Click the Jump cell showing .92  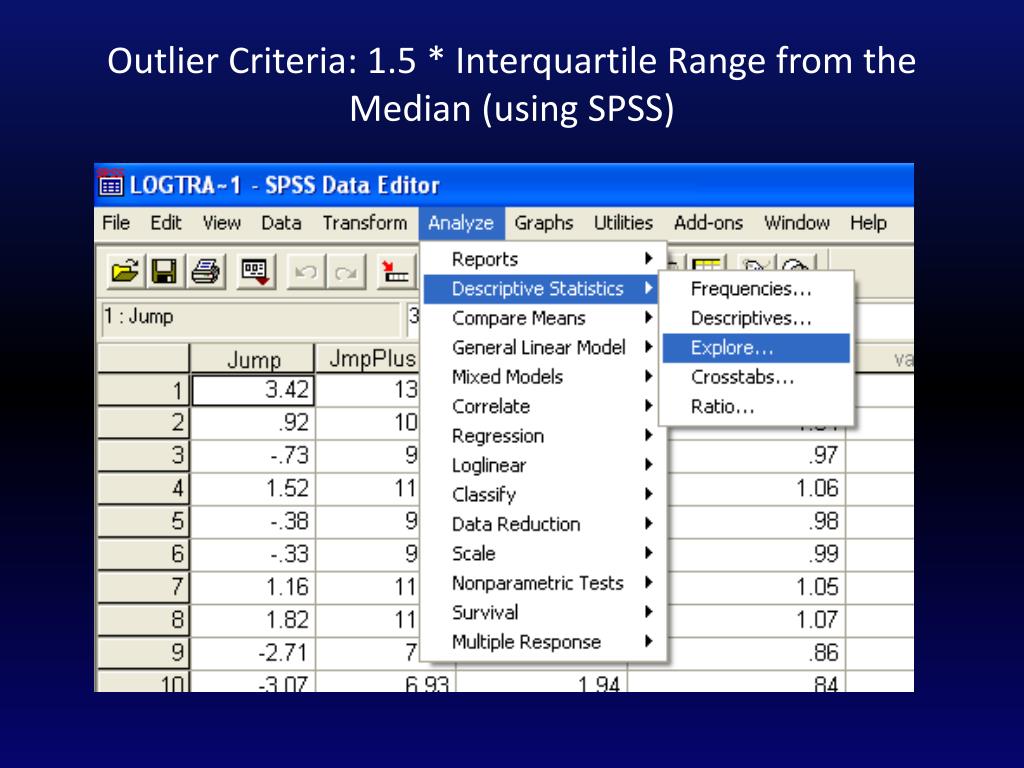[253, 423]
